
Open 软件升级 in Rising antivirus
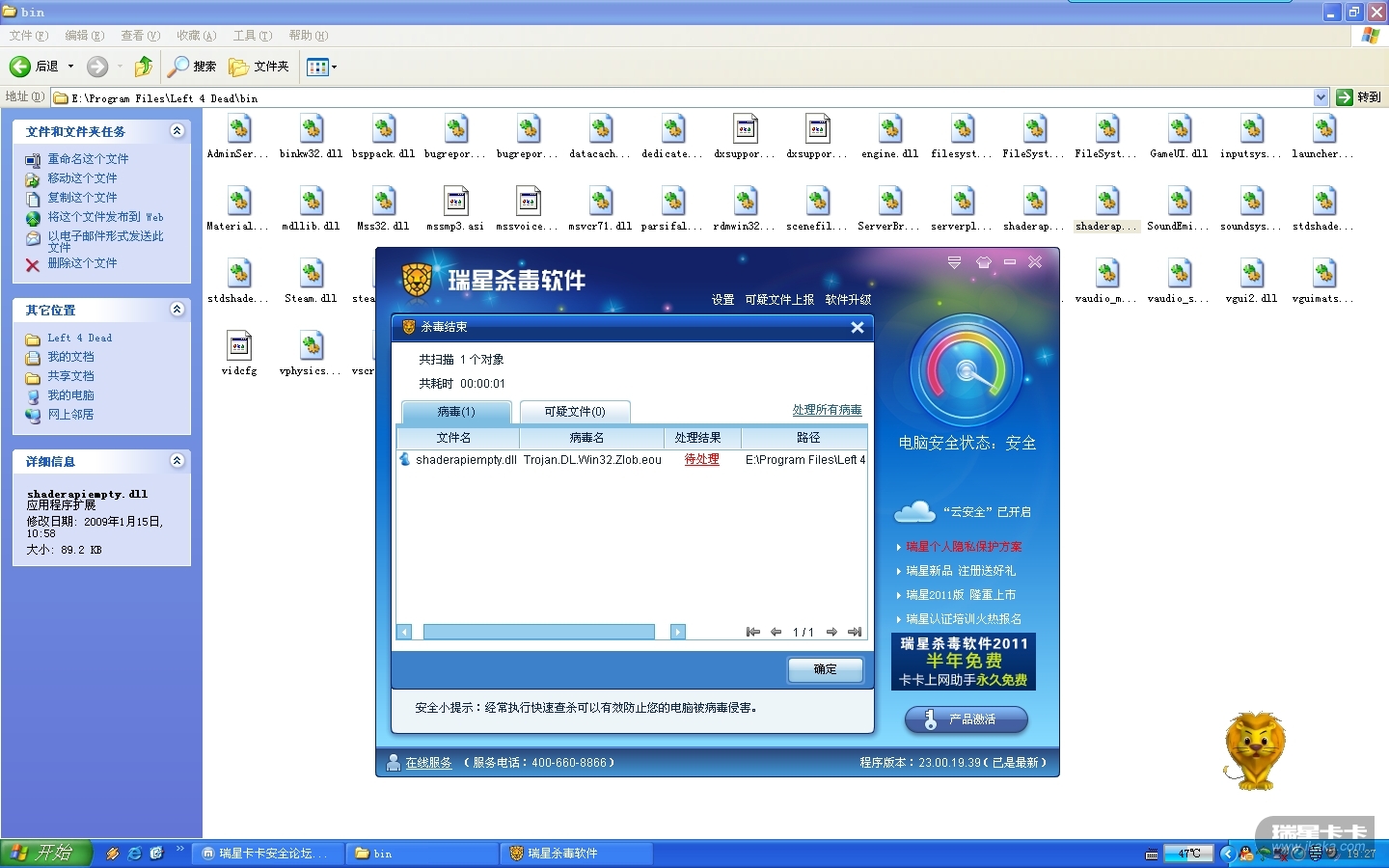click(x=848, y=300)
